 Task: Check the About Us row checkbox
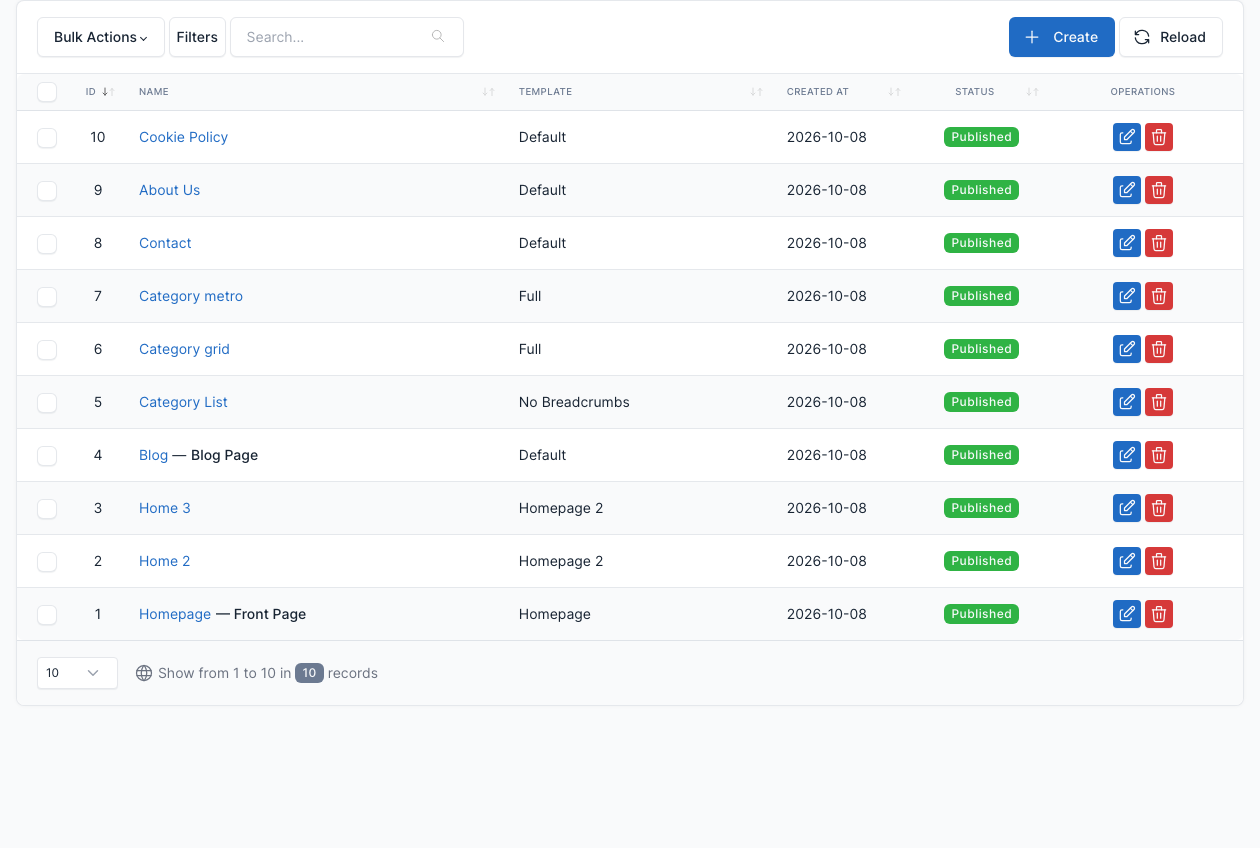tap(47, 191)
